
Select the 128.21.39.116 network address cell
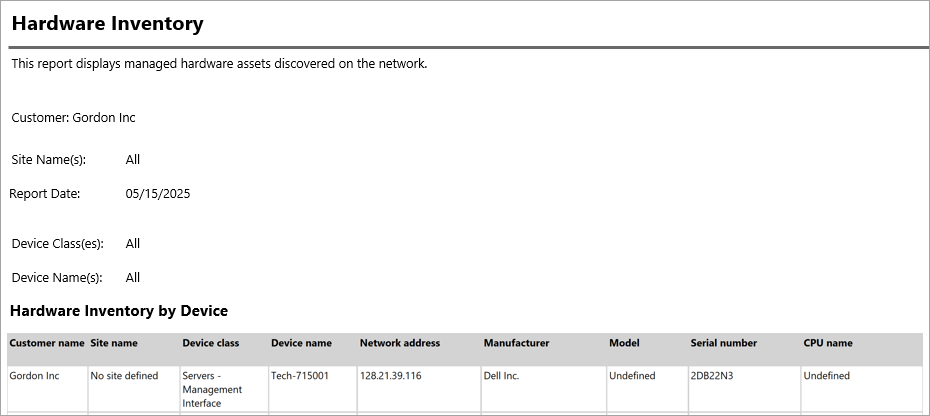point(391,376)
